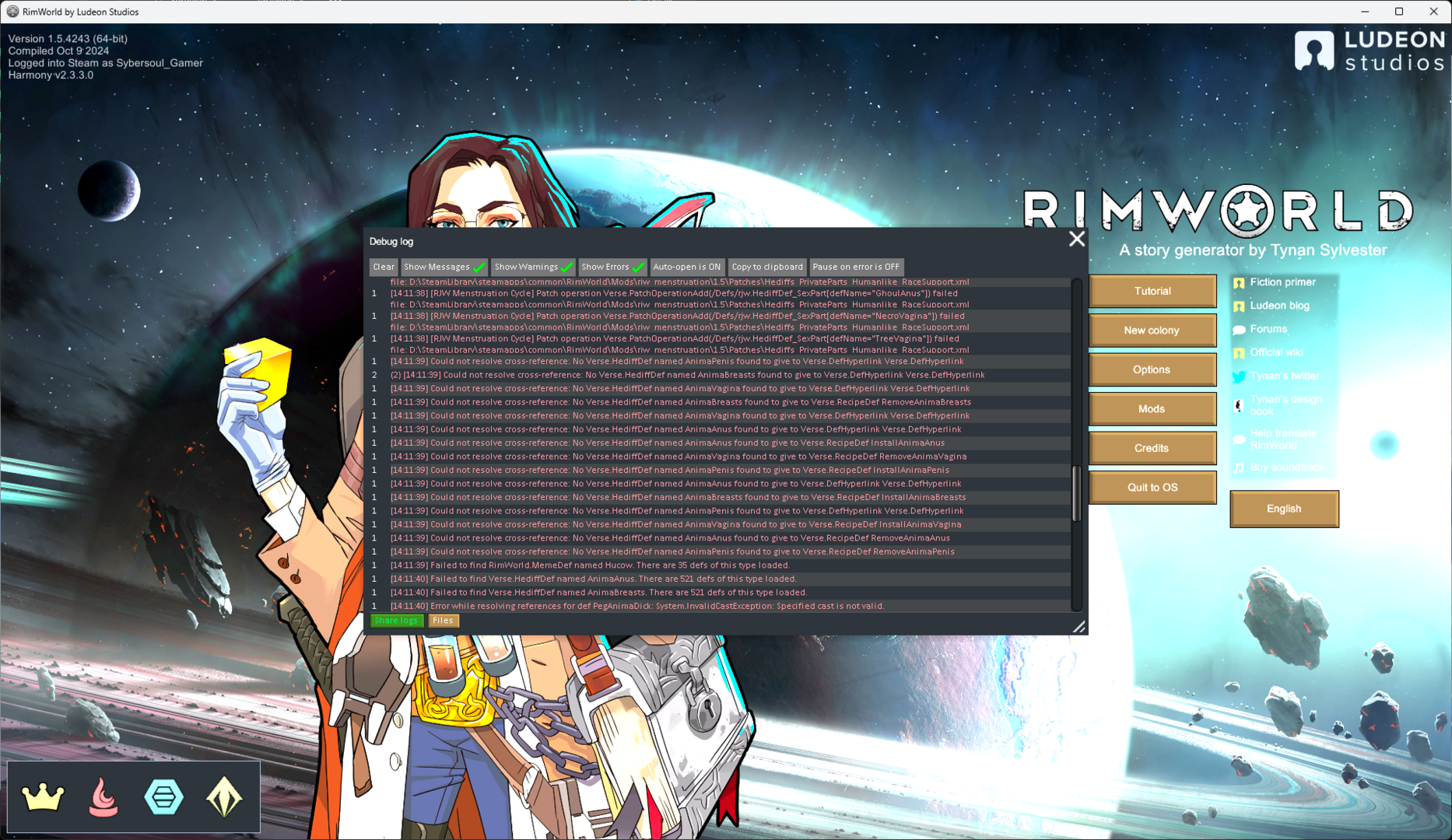The height and width of the screenshot is (840, 1452).
Task: Select the RemoveAnimaBreasts cross-reference error line
Action: pyautogui.click(x=720, y=402)
